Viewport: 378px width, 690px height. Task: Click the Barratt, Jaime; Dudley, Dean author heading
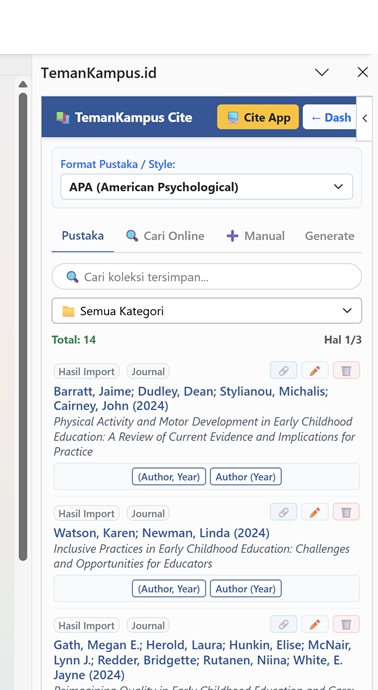[191, 398]
